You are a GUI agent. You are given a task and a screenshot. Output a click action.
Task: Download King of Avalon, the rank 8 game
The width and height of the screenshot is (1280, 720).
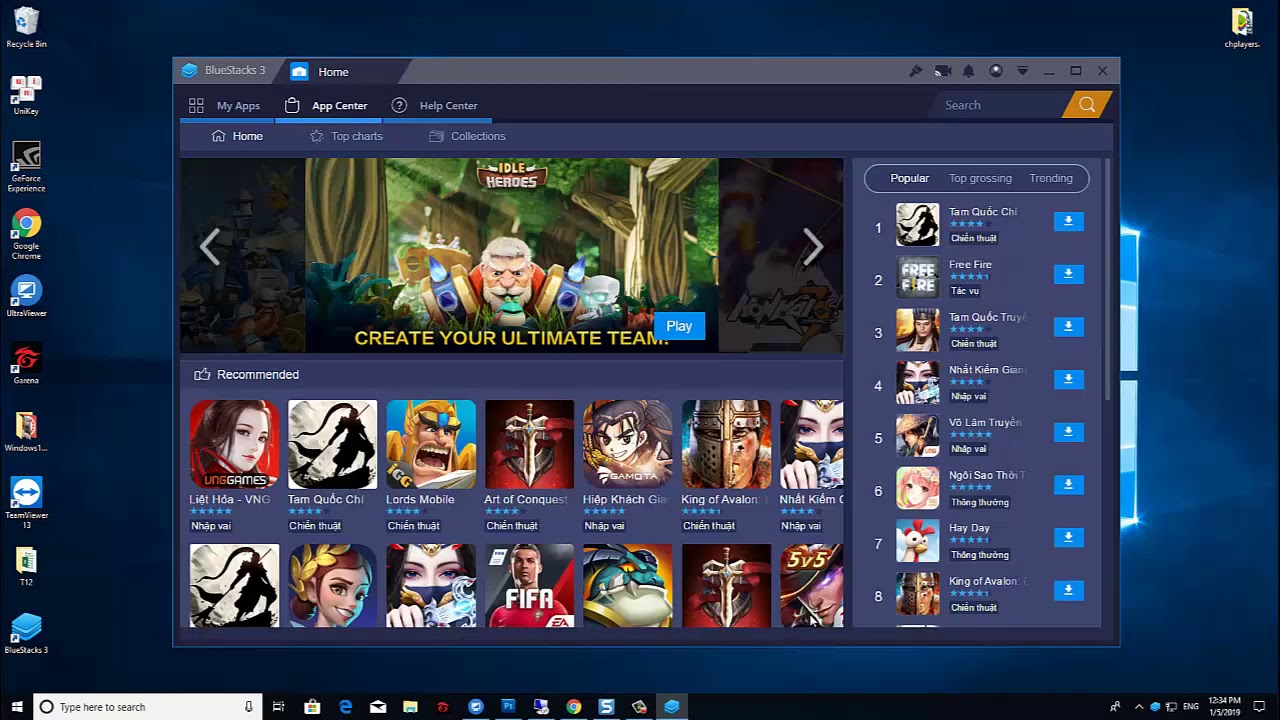1068,590
